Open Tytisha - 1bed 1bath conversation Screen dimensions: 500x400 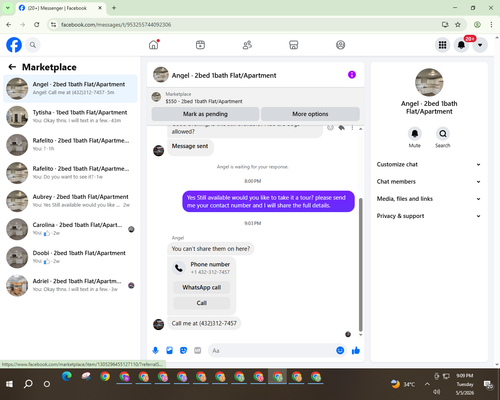[70, 117]
